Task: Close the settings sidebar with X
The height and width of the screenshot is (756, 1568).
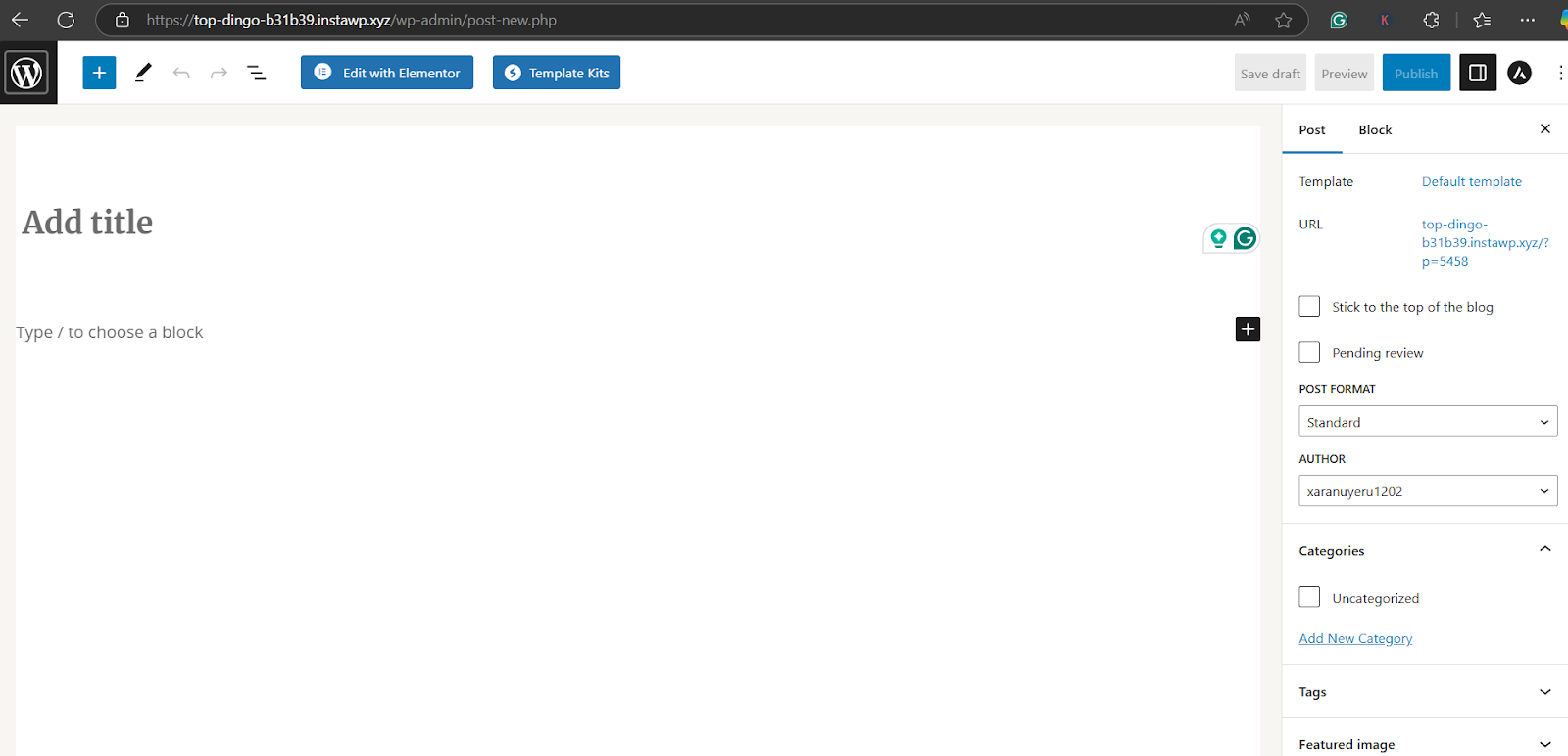Action: (x=1545, y=128)
